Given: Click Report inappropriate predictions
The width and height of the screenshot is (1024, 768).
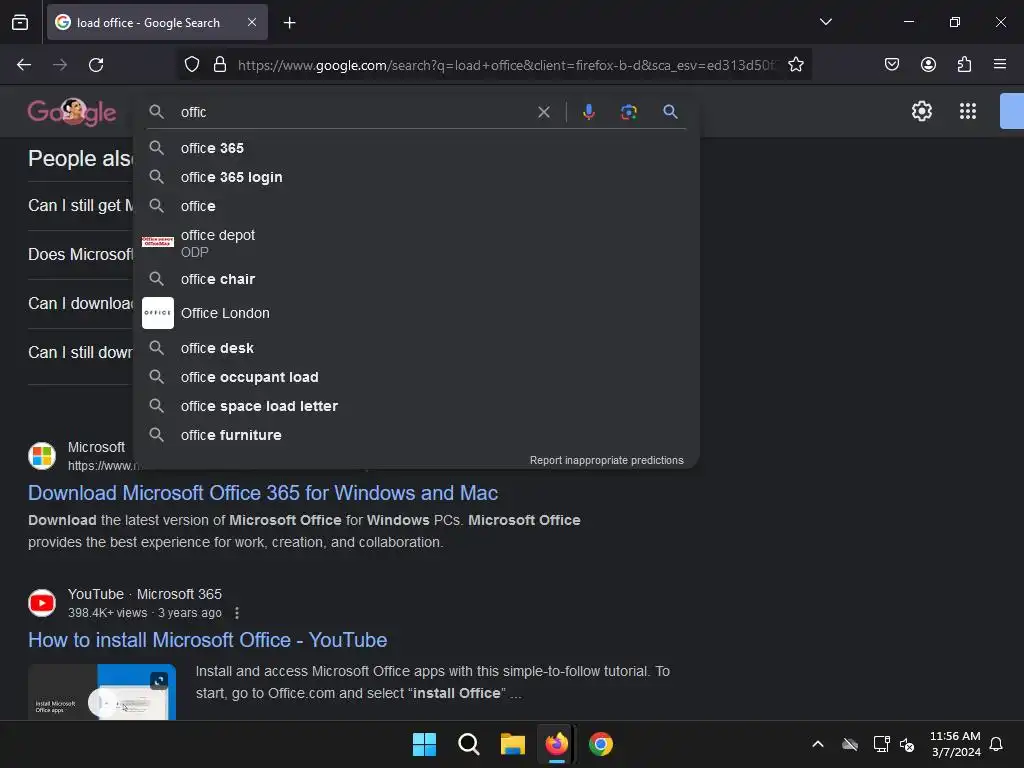Looking at the screenshot, I should point(606,460).
